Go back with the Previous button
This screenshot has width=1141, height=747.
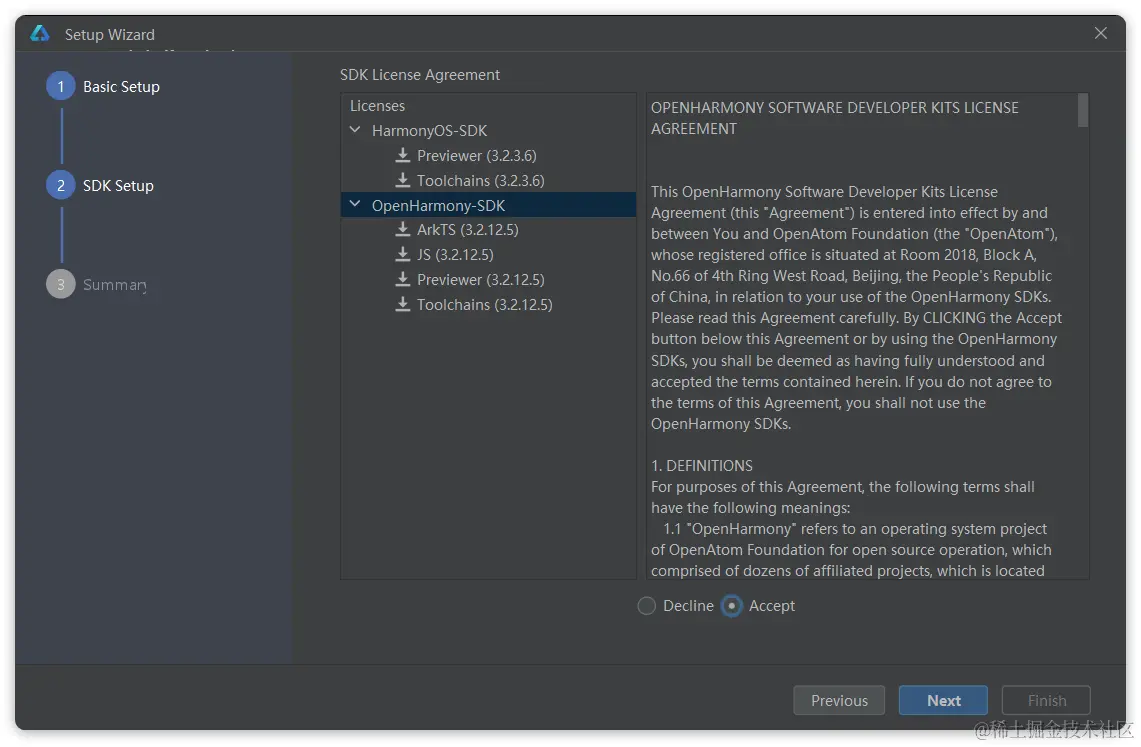[x=839, y=700]
